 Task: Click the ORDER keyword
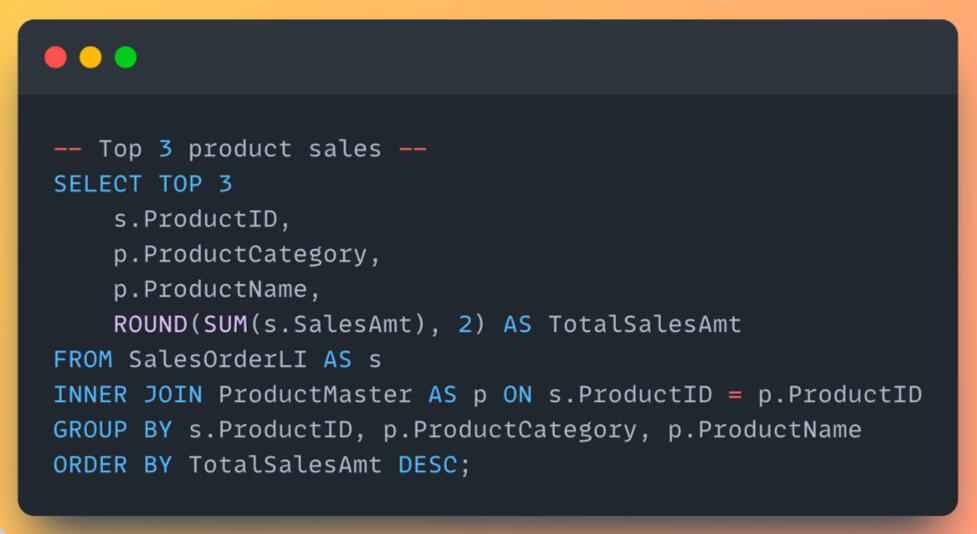pos(90,465)
